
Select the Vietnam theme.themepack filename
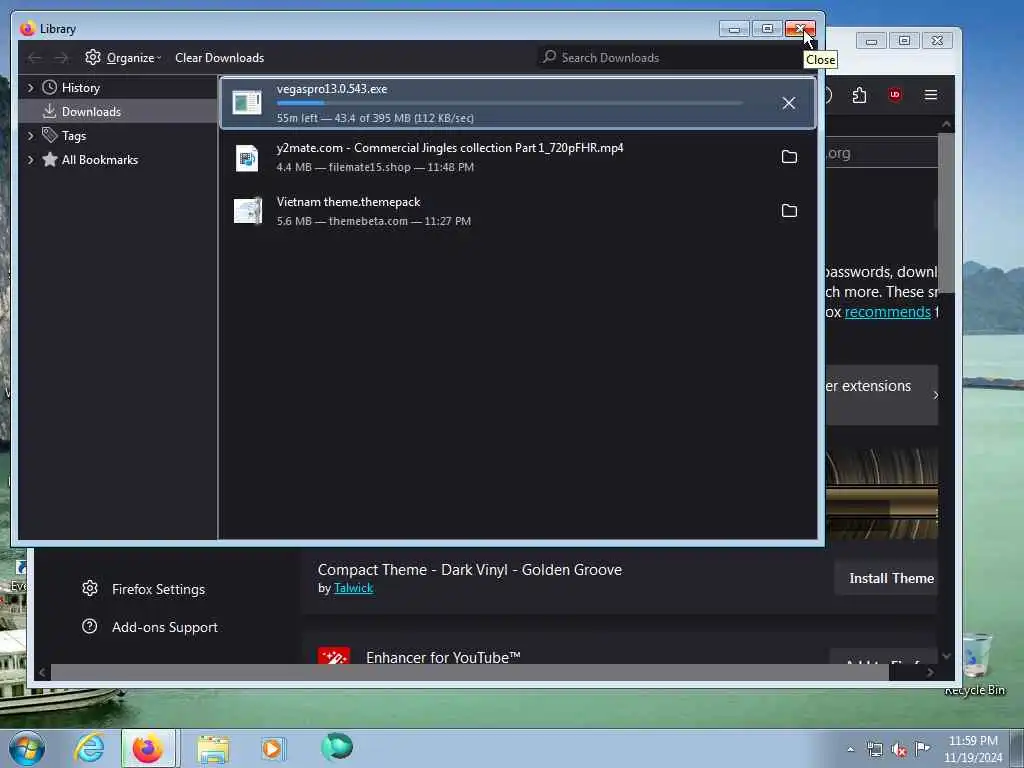click(348, 202)
